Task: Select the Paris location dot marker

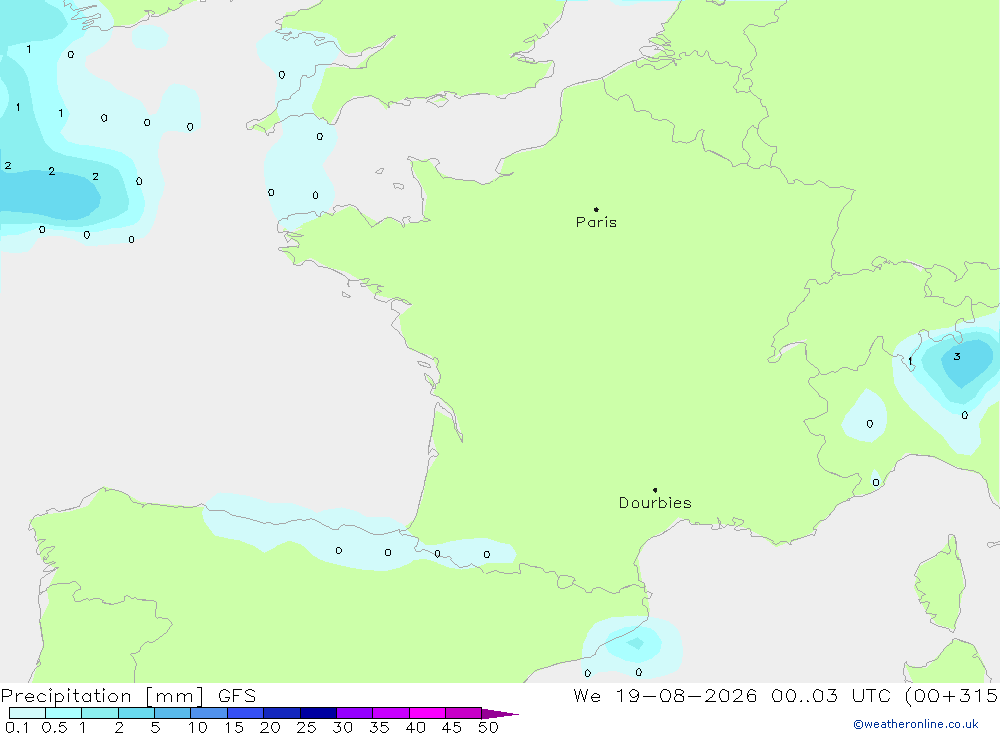Action: 596,209
